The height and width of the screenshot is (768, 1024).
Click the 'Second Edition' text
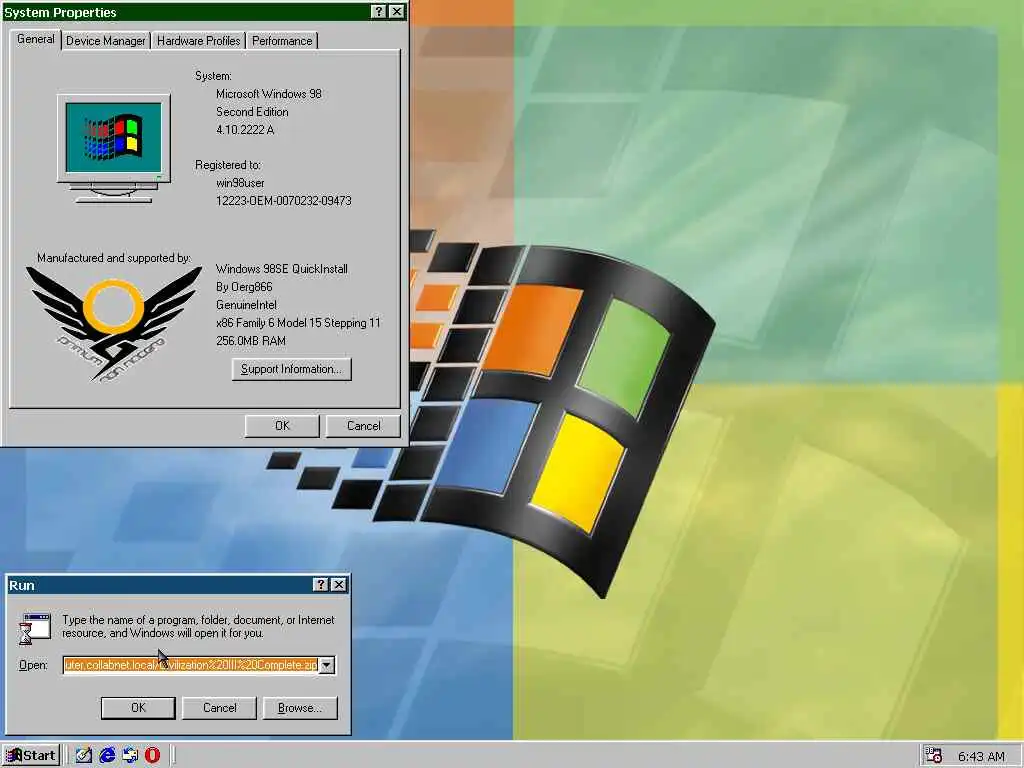coord(253,112)
